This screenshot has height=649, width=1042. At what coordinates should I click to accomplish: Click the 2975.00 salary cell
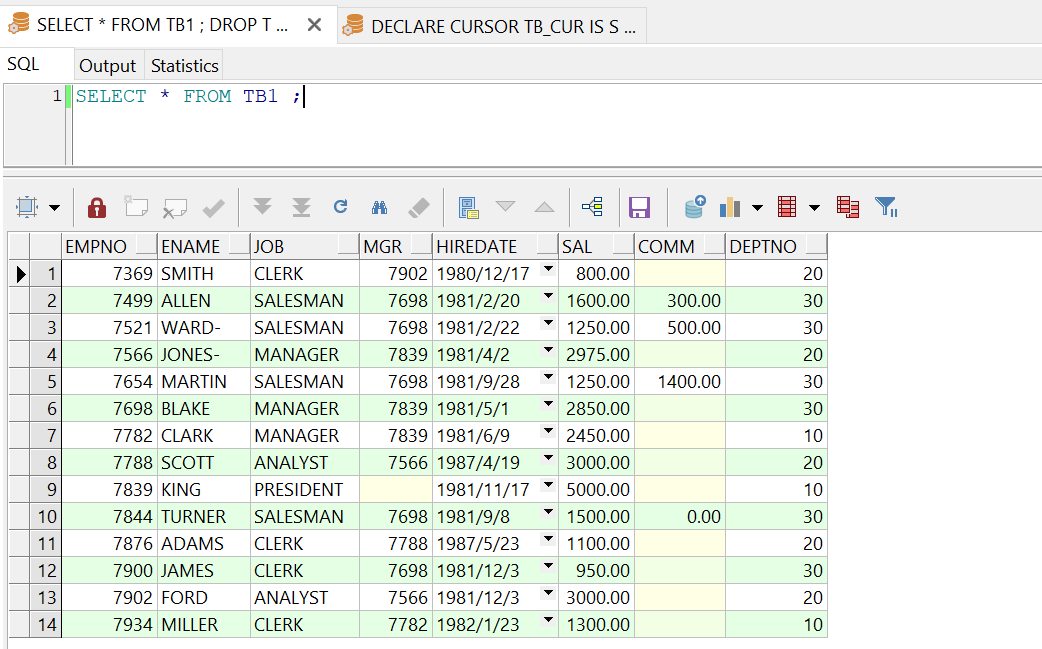(597, 355)
